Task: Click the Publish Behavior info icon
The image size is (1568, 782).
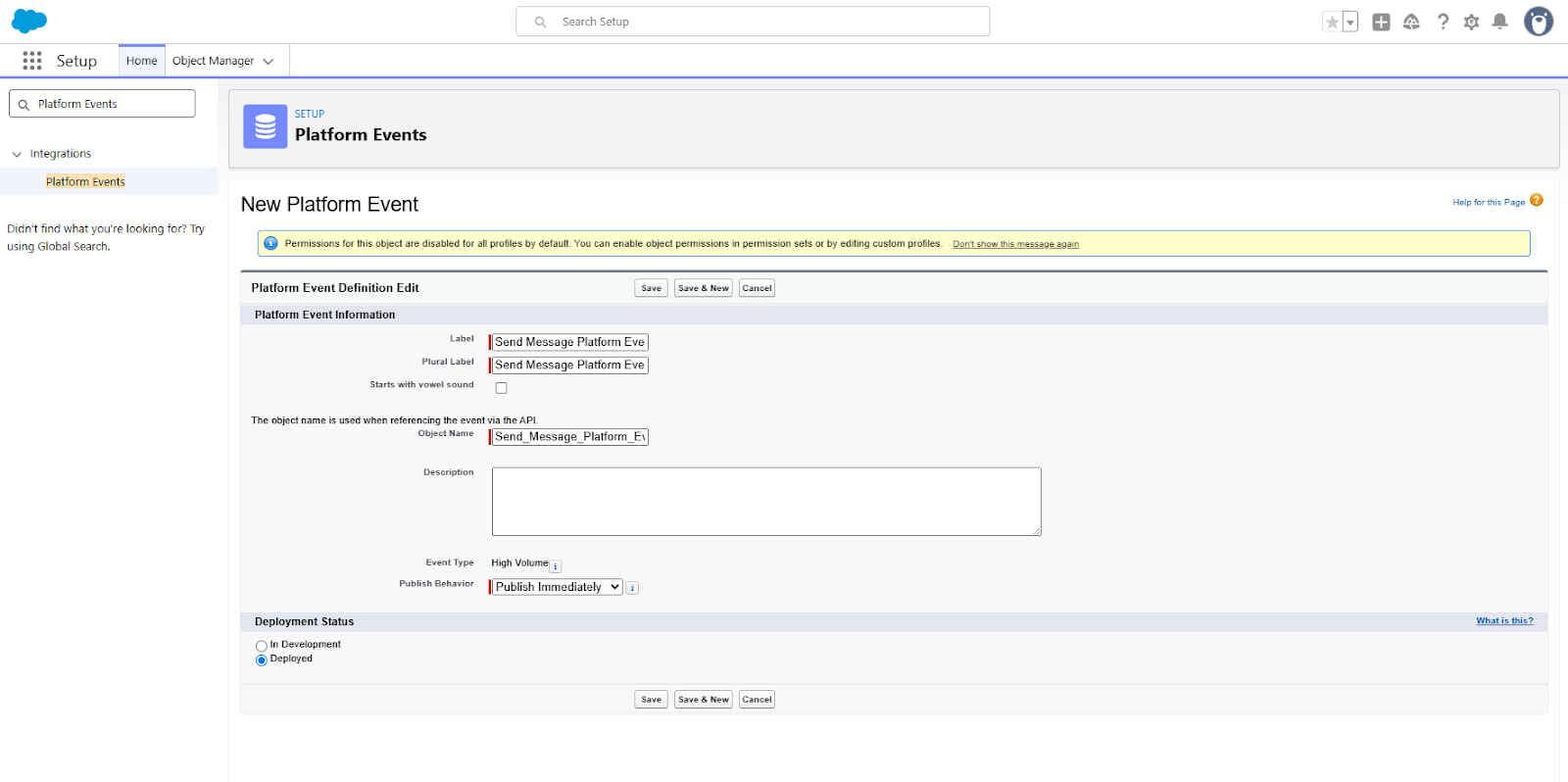Action: [x=632, y=588]
